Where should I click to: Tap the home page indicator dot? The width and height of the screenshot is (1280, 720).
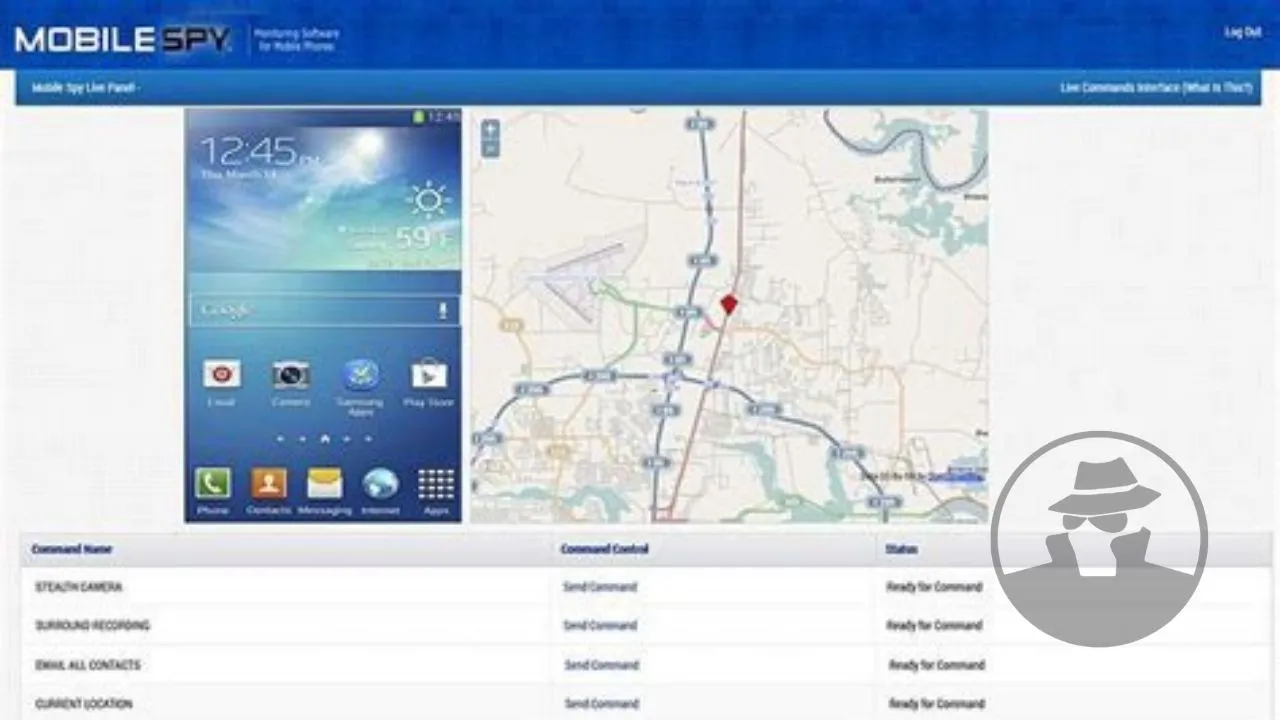[x=325, y=438]
